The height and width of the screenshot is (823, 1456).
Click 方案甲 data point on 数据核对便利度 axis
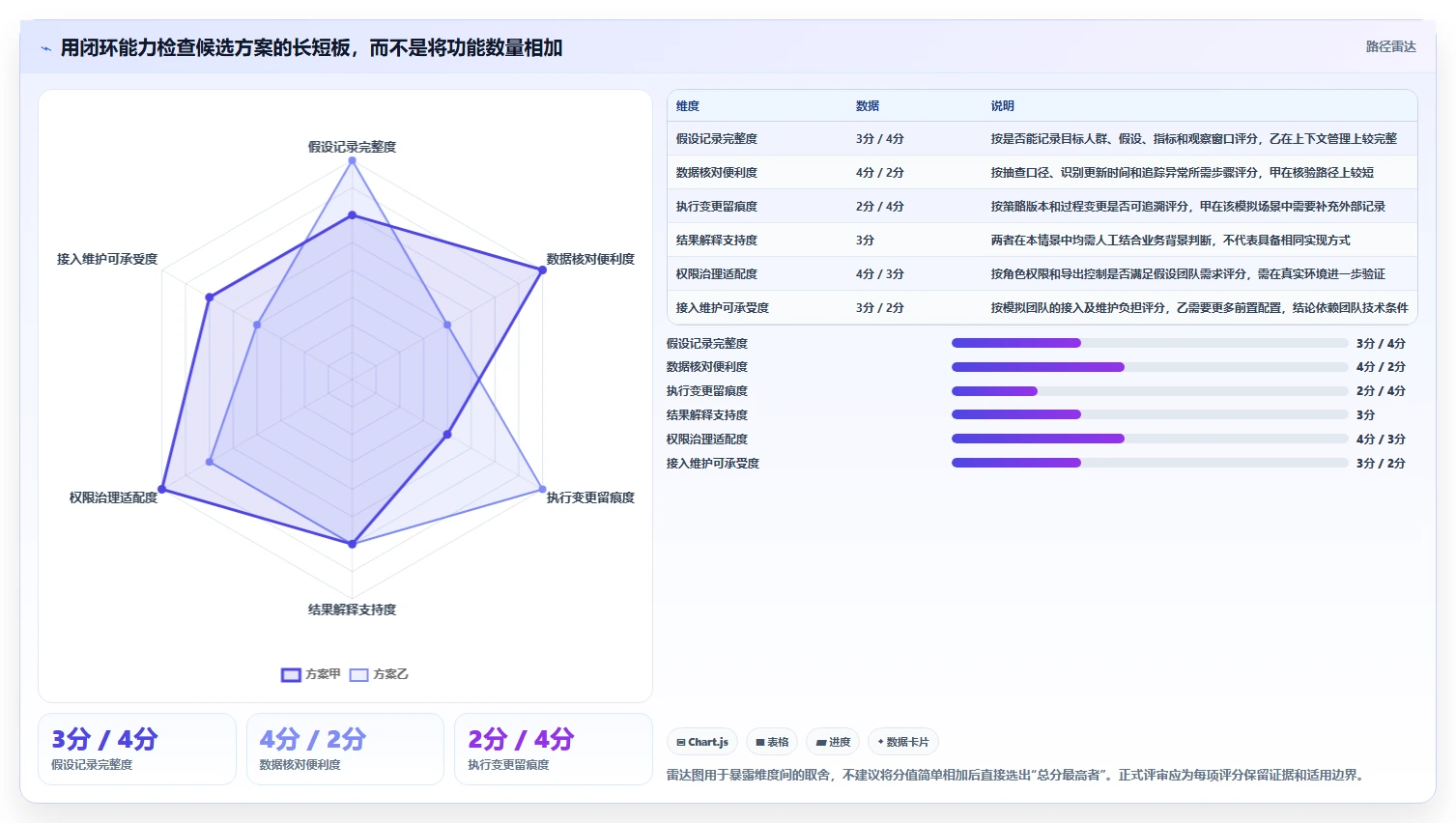(x=542, y=270)
